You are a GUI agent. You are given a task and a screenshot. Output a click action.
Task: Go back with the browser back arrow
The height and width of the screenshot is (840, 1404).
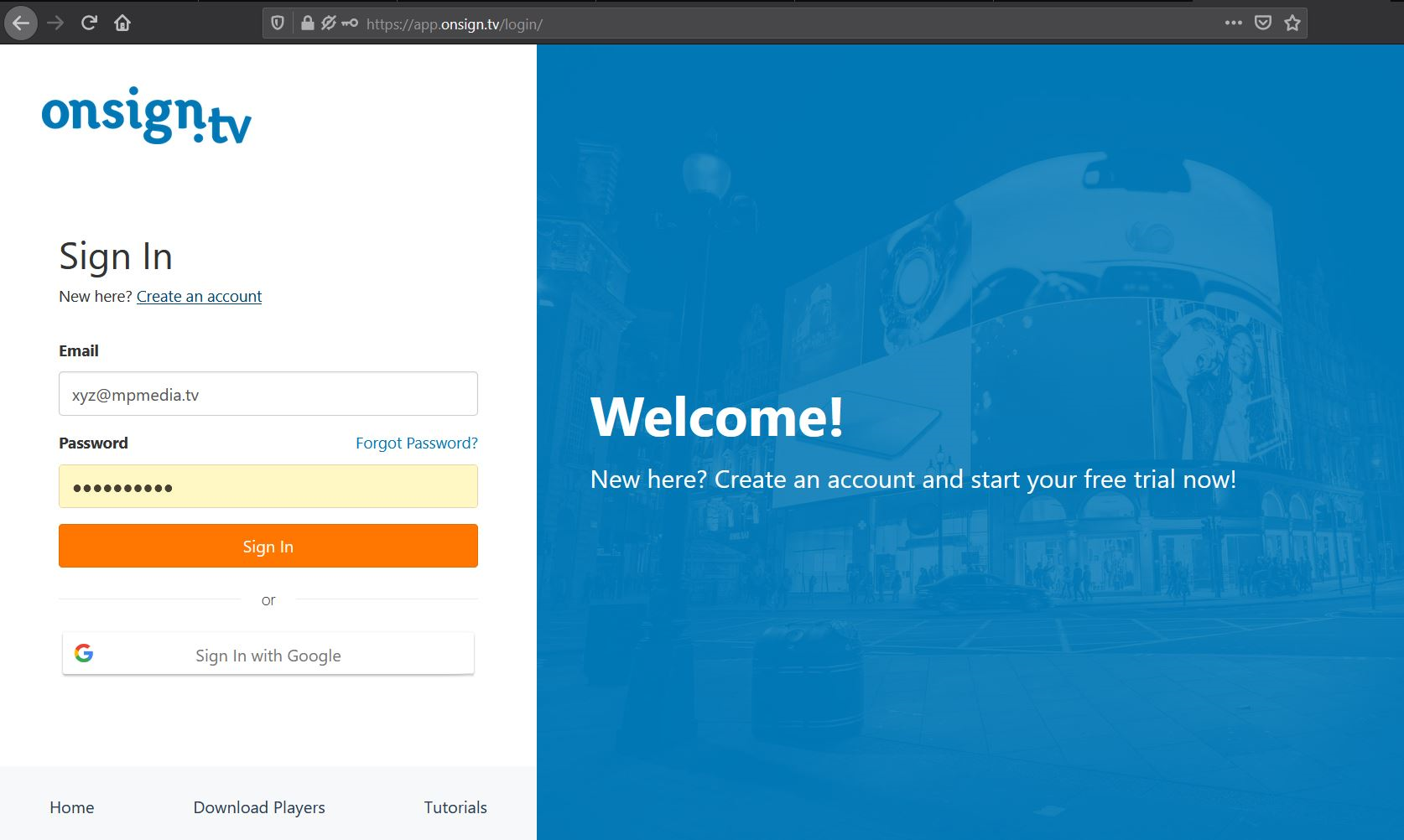coord(21,23)
